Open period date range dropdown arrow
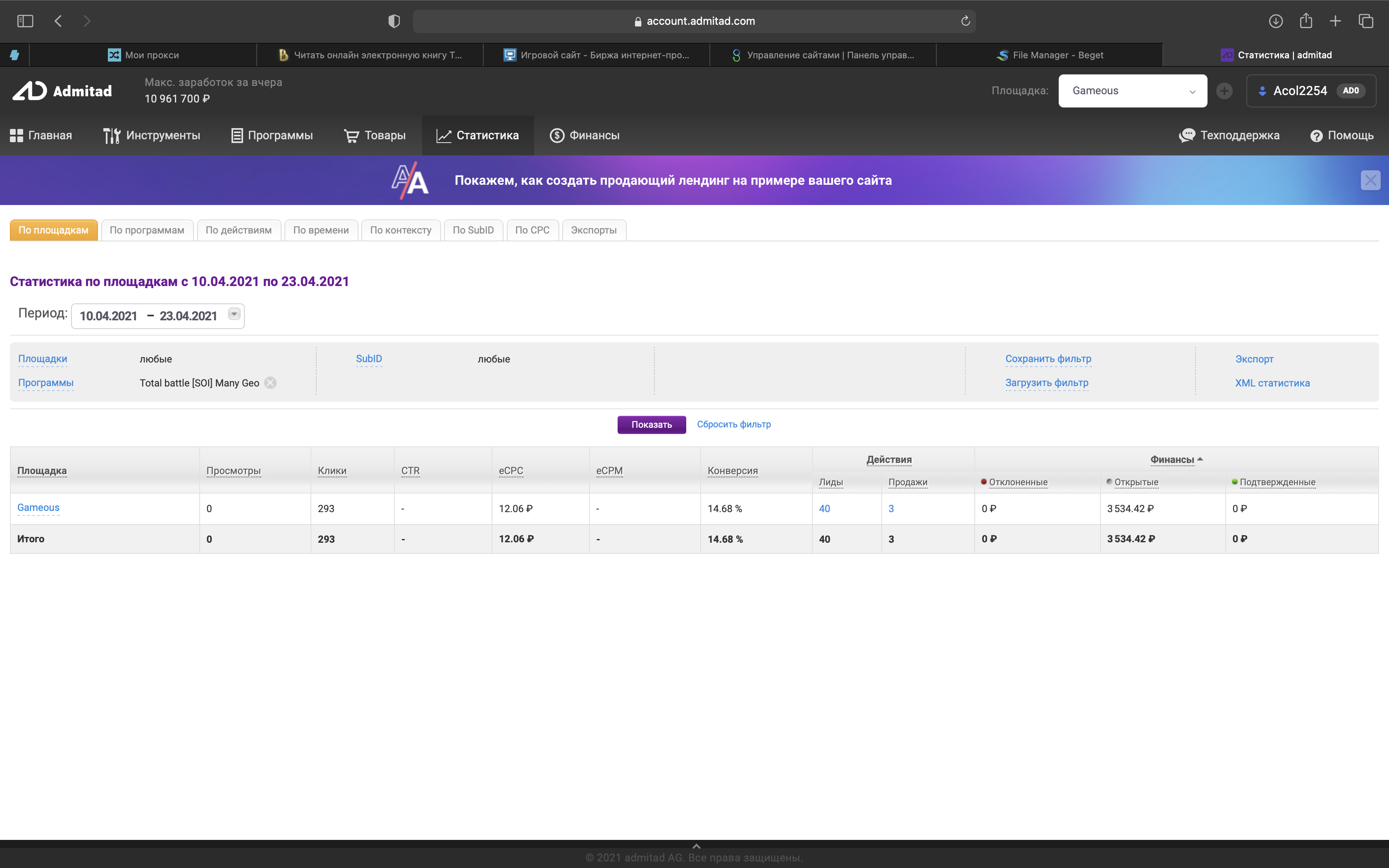The width and height of the screenshot is (1389, 868). pos(234,314)
